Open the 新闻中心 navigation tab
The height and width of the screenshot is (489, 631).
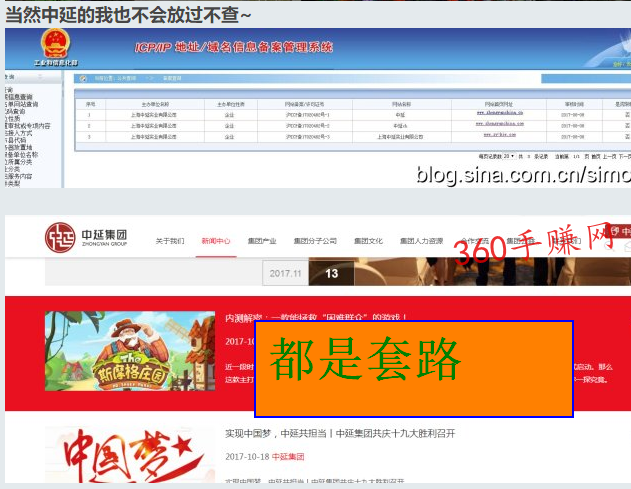click(x=216, y=241)
